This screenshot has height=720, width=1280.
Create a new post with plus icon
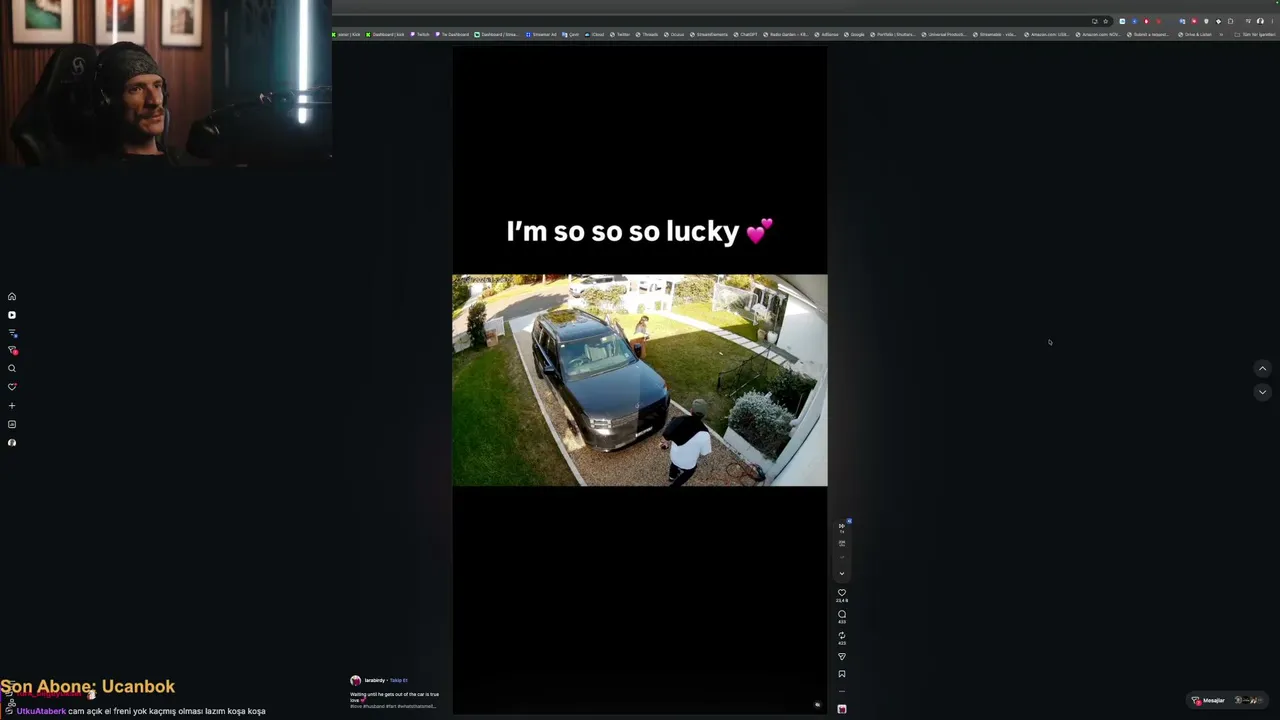[12, 406]
